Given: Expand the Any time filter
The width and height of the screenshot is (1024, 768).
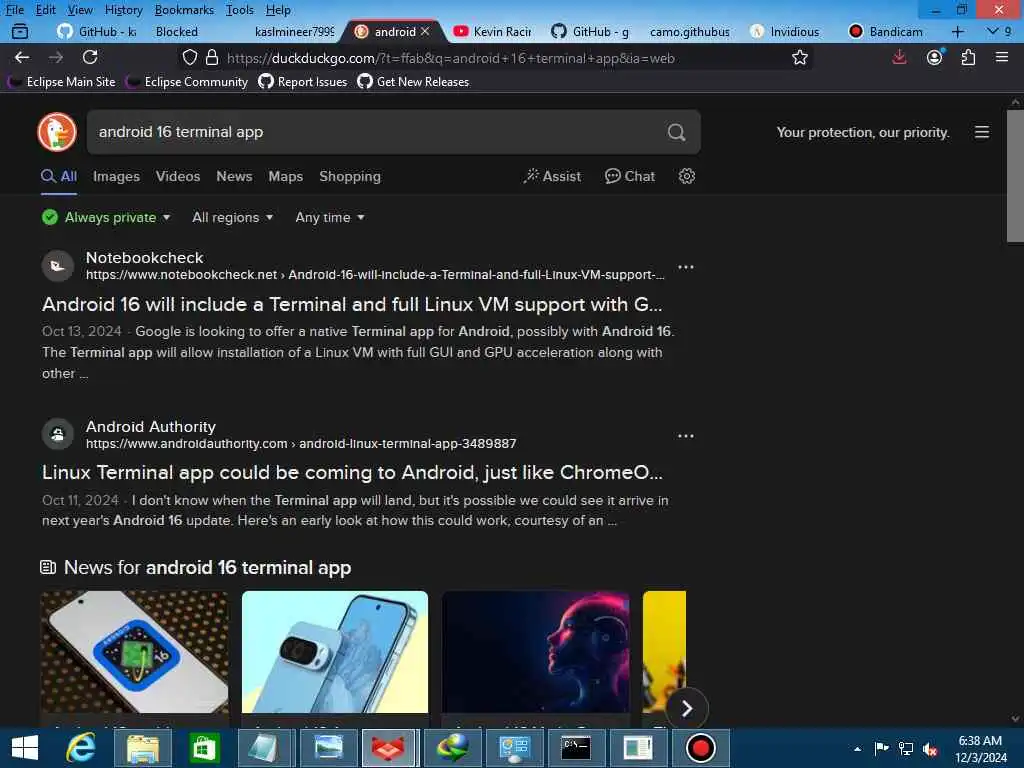Looking at the screenshot, I should [x=330, y=217].
